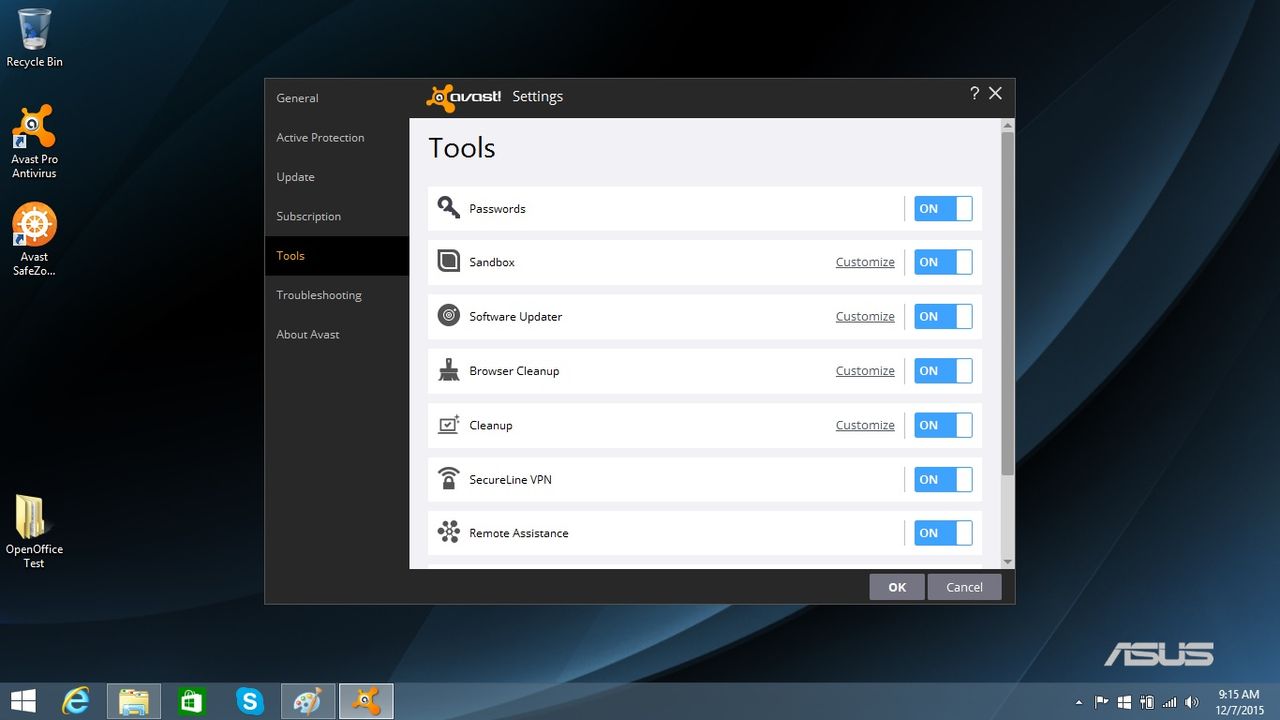Select the Tools settings tab
This screenshot has height=720, width=1280.
click(x=337, y=256)
